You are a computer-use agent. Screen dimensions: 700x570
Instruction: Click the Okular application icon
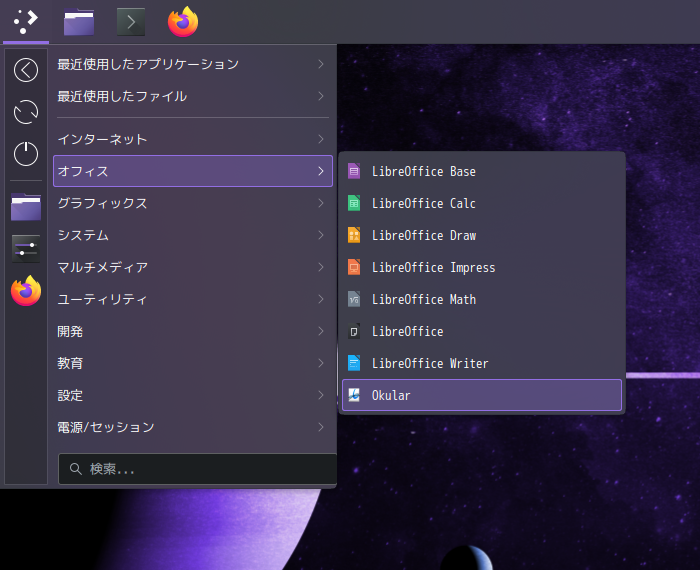pos(354,395)
